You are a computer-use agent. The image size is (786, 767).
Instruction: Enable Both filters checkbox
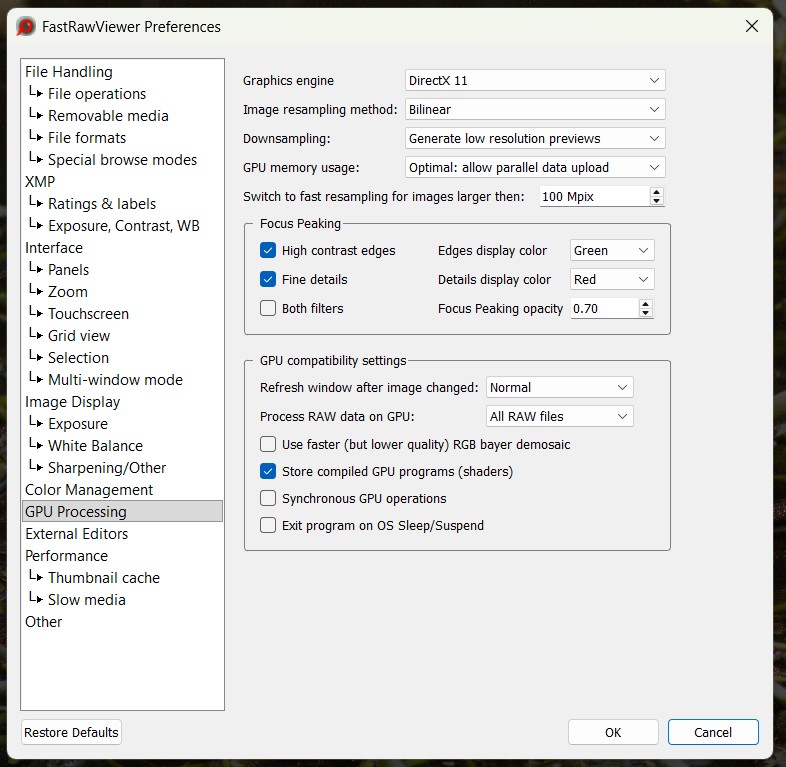[x=268, y=309]
